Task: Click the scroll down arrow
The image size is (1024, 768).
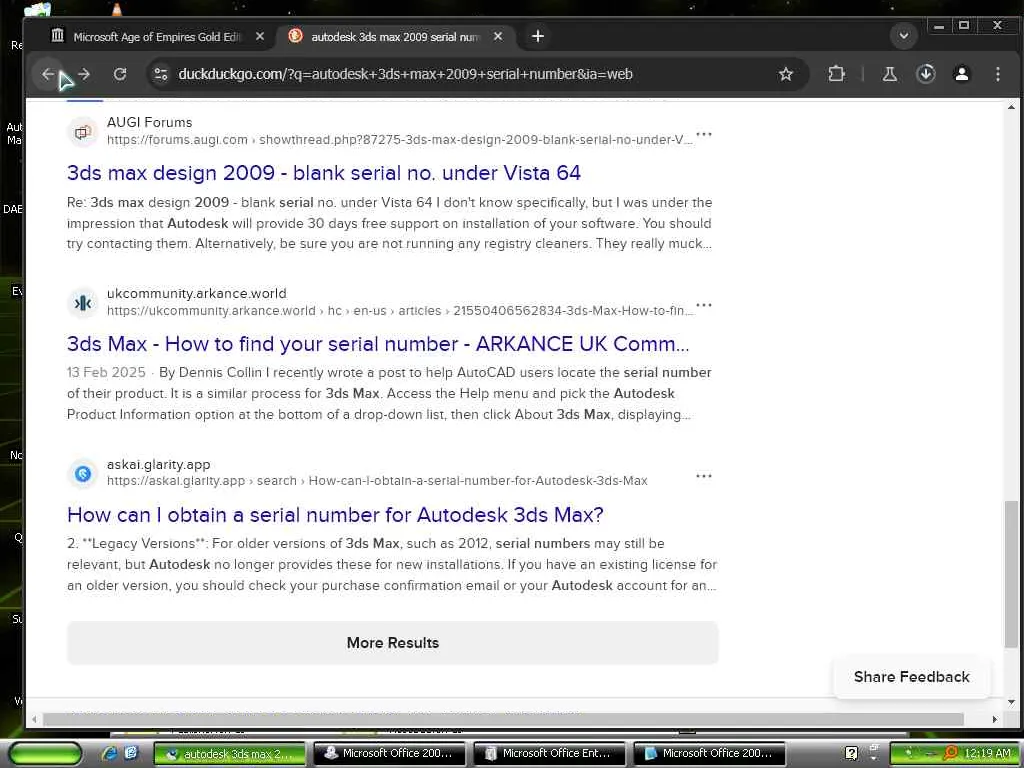Action: coord(1011,702)
